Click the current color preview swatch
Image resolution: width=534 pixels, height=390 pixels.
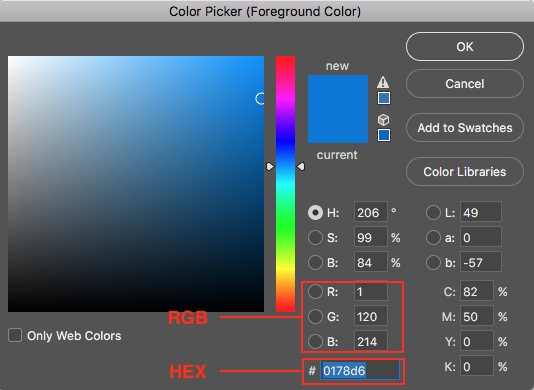338,126
